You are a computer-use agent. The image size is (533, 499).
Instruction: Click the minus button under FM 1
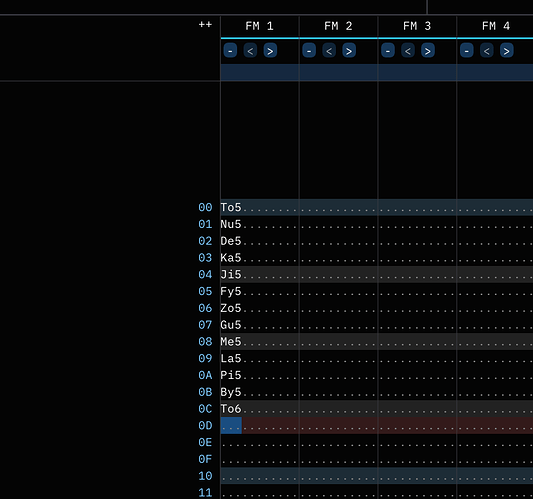pyautogui.click(x=230, y=51)
